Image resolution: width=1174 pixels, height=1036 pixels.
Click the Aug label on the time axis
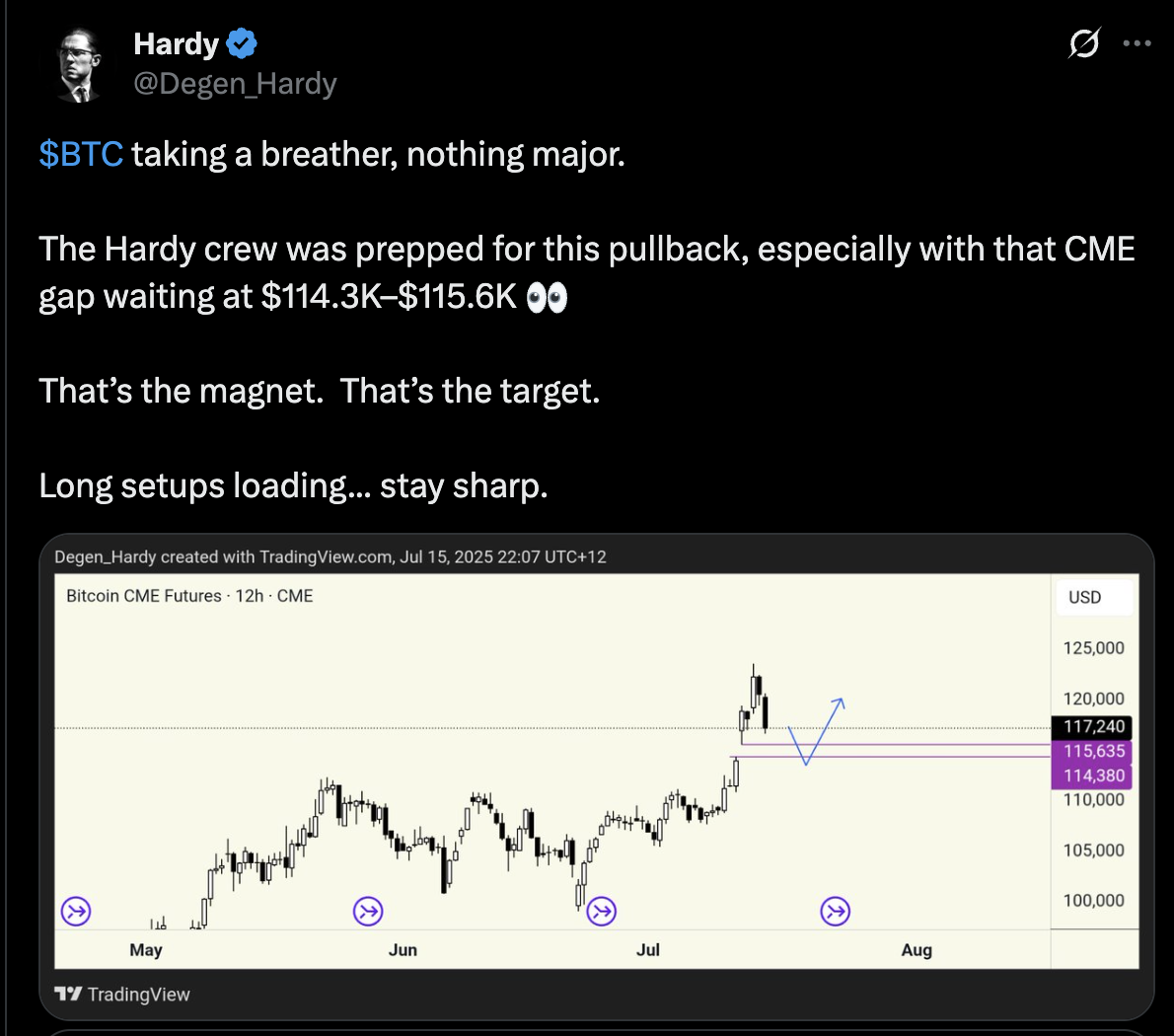click(x=916, y=949)
